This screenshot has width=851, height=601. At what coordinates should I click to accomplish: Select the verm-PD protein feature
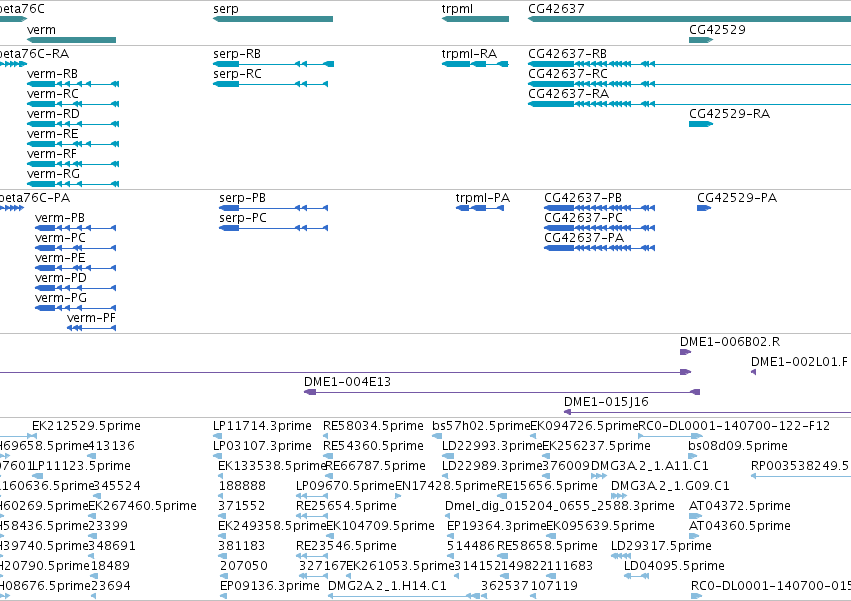click(x=75, y=288)
